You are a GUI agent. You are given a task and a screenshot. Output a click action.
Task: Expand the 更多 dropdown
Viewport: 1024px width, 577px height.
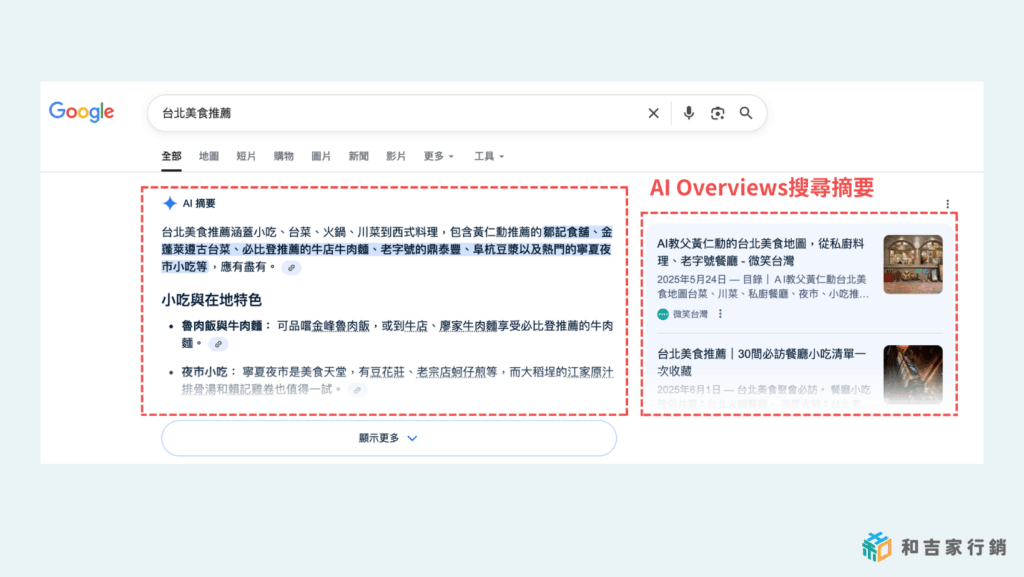(438, 156)
